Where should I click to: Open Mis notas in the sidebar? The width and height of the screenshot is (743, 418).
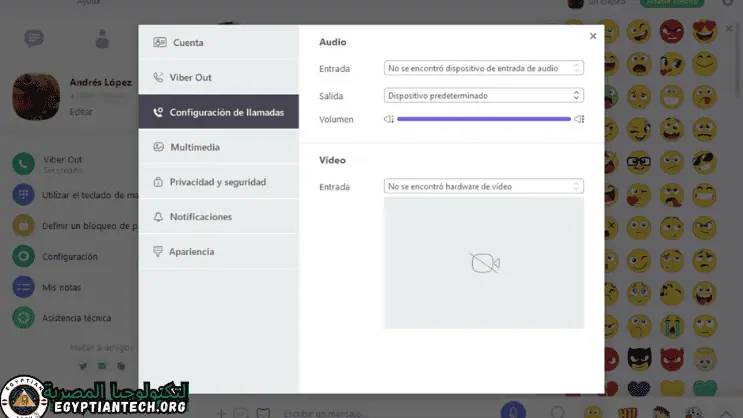47,287
